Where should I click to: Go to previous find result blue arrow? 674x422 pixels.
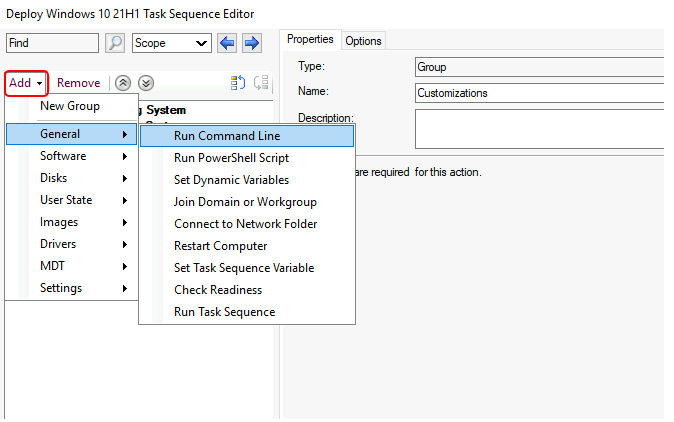click(227, 43)
